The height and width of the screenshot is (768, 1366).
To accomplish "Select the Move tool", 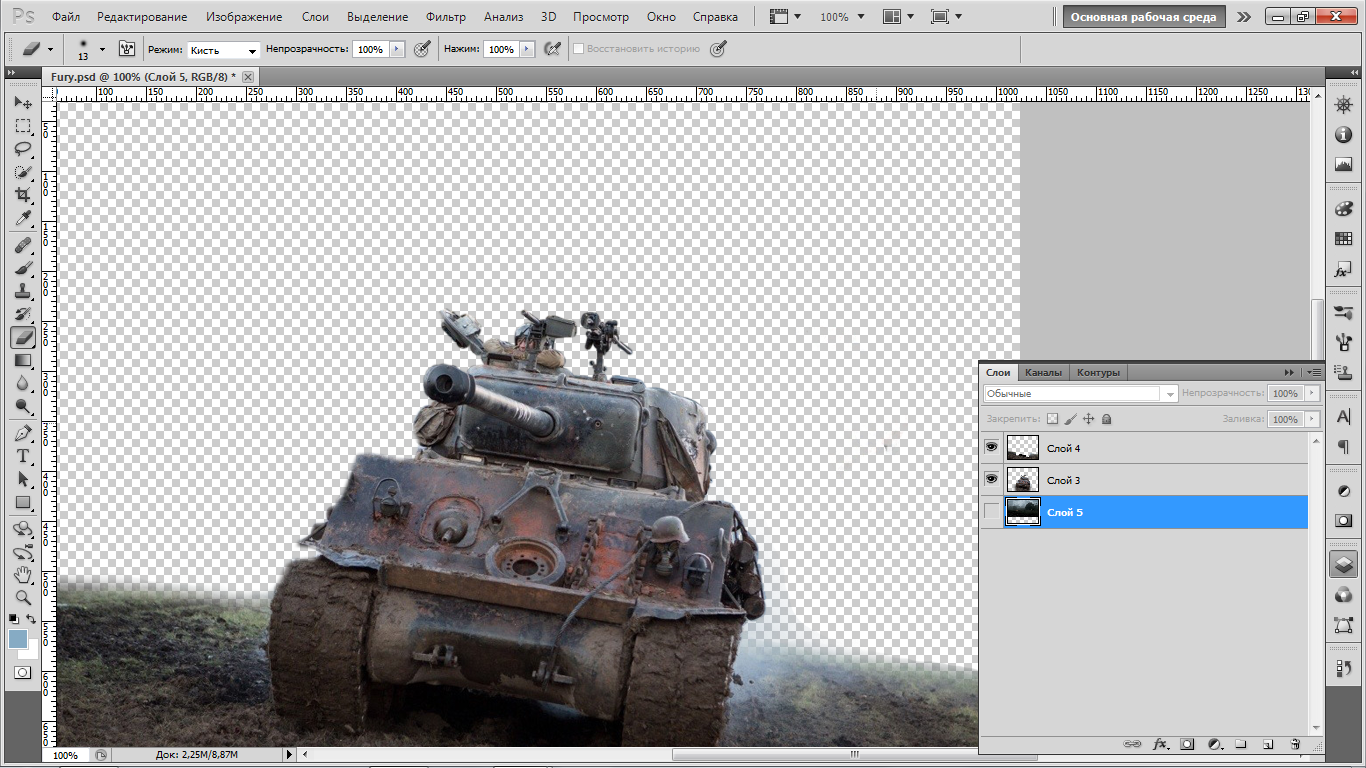I will tap(23, 103).
